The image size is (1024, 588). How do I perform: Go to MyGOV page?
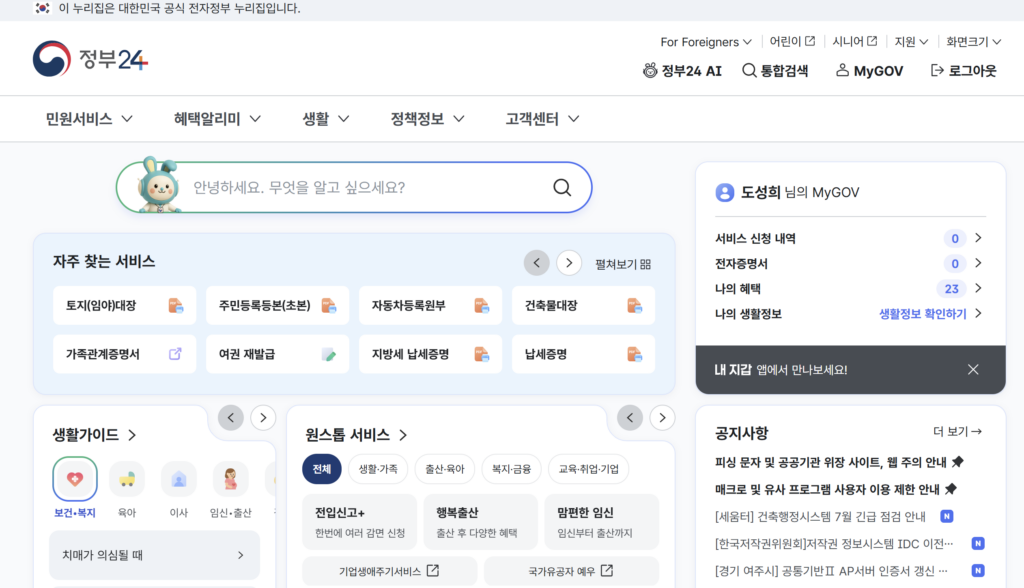coord(869,71)
